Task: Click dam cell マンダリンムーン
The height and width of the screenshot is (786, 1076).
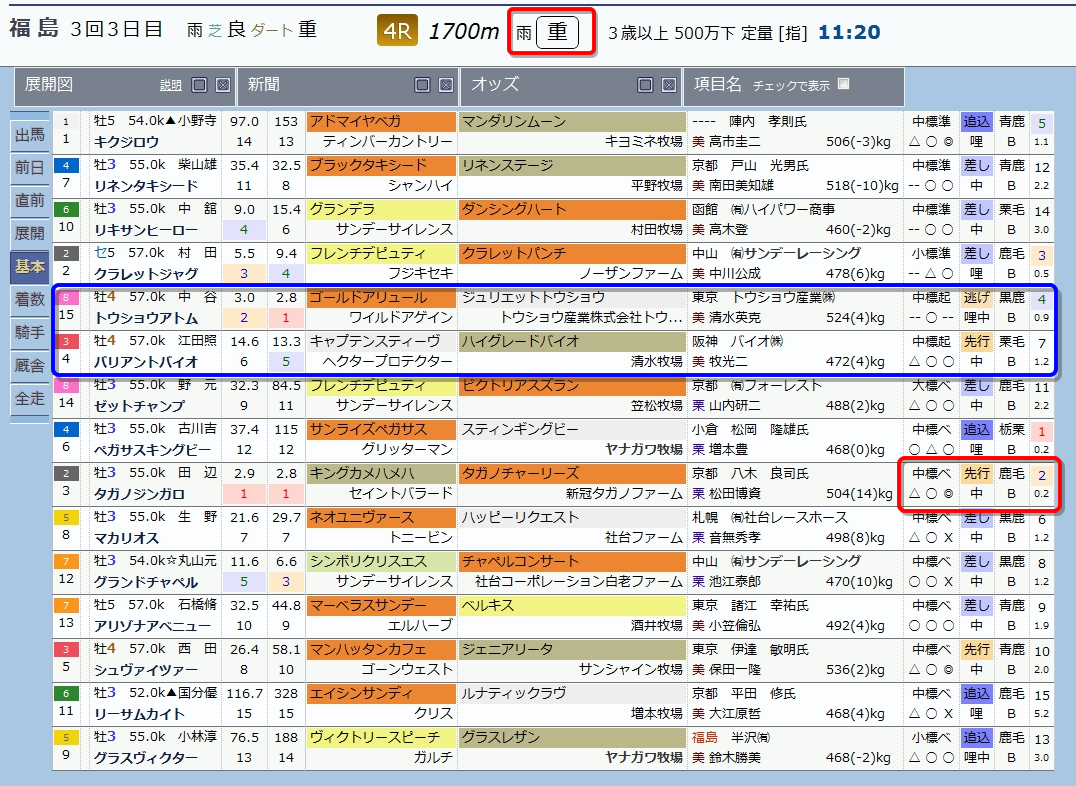Action: point(572,122)
